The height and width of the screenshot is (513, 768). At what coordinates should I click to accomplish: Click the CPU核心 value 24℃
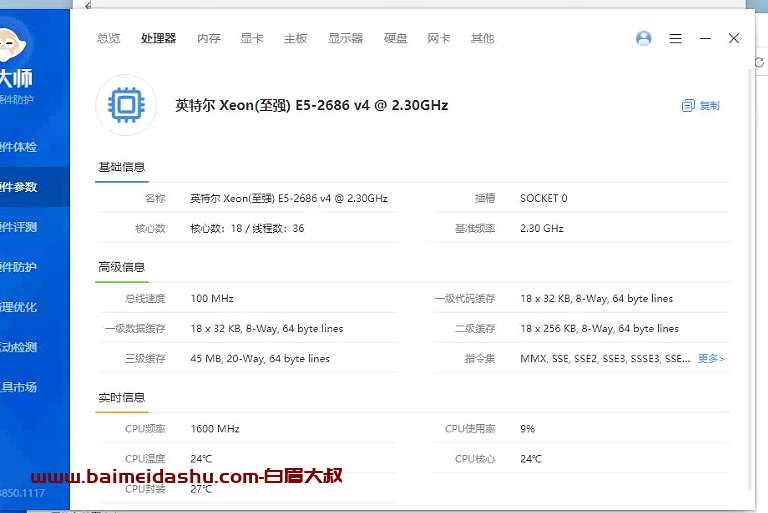(x=531, y=459)
